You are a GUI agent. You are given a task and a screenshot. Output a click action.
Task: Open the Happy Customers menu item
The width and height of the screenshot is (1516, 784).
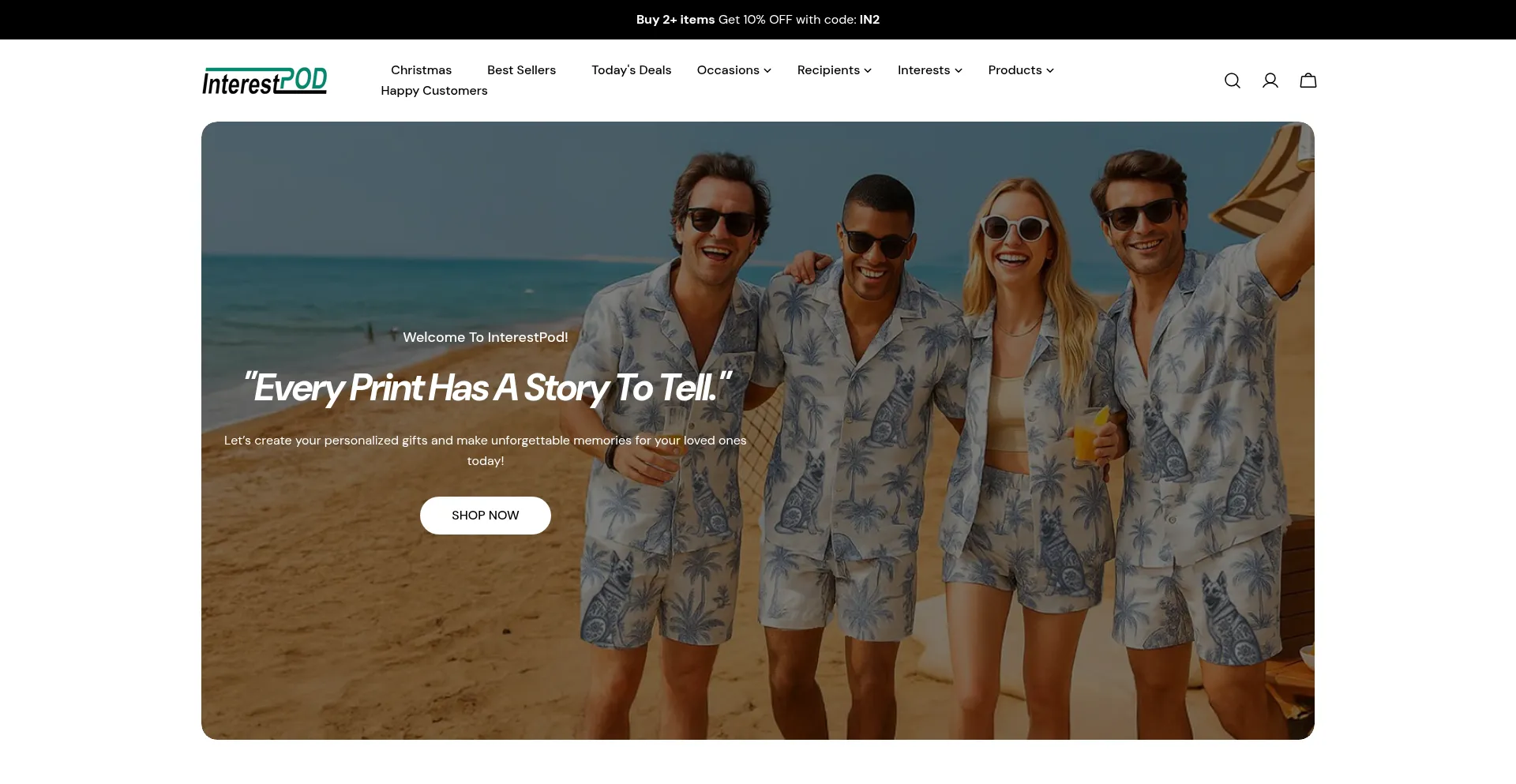[x=433, y=91]
